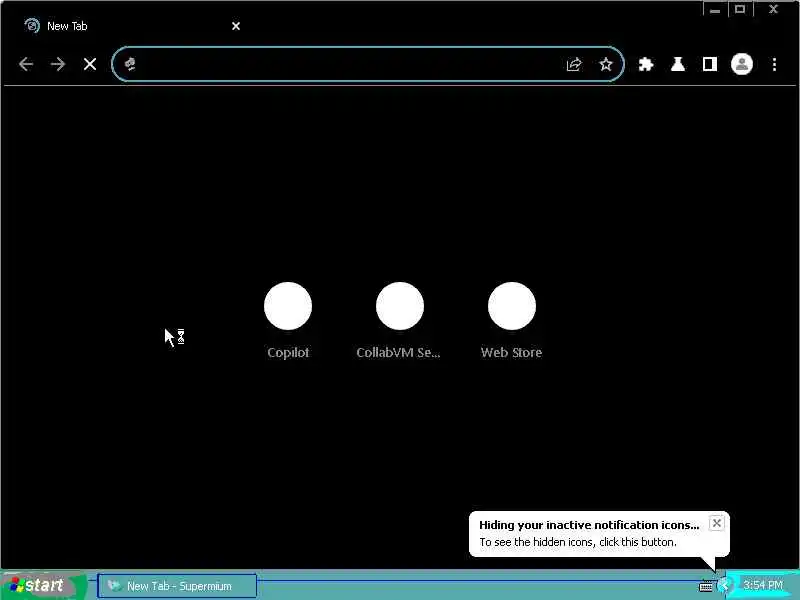
Task: Share this page icon
Action: point(574,64)
